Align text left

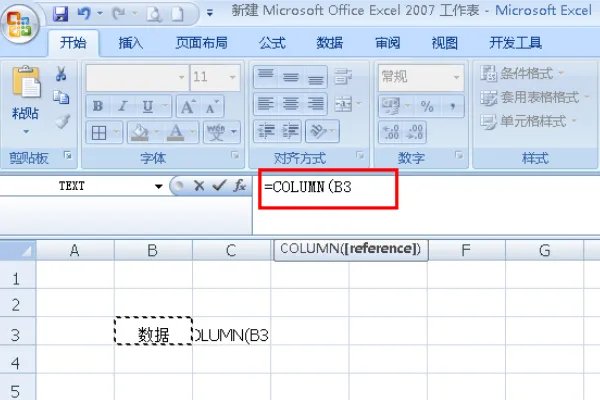tap(266, 104)
